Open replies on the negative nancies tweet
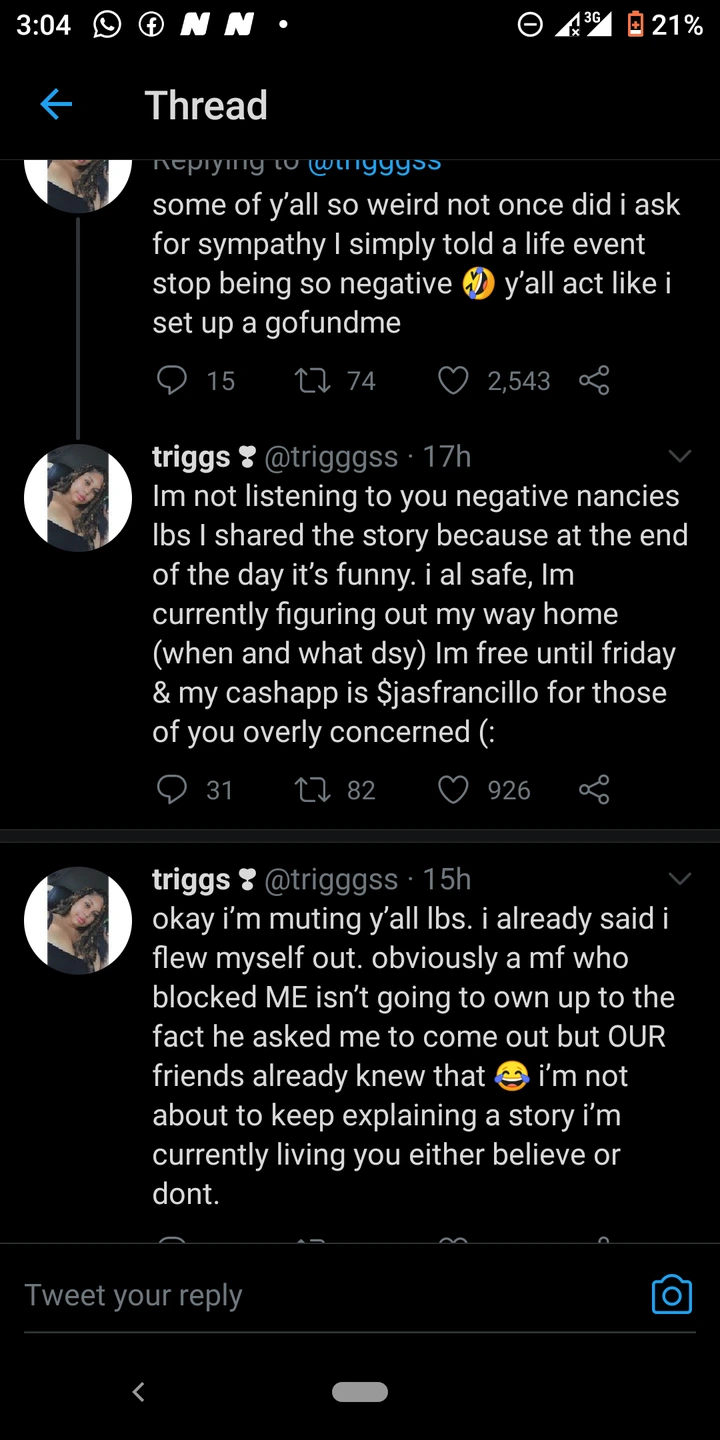 click(173, 790)
